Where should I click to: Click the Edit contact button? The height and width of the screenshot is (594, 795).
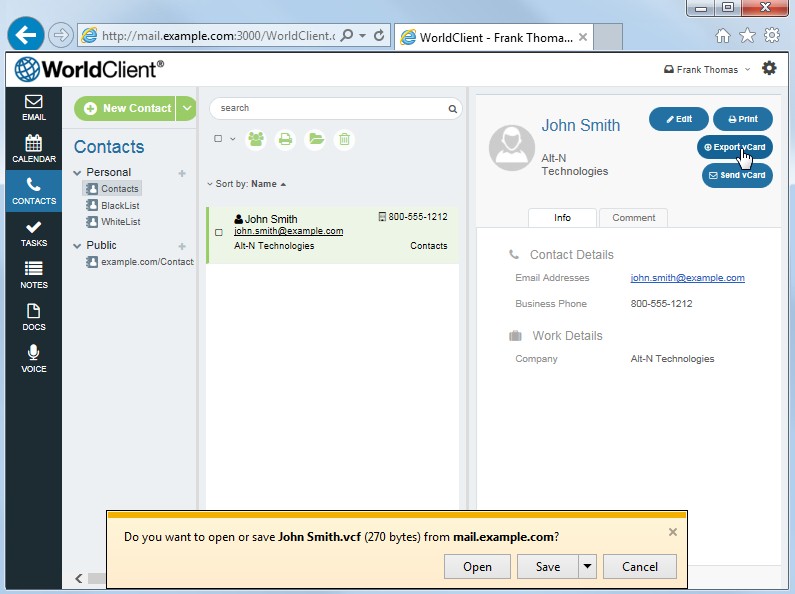point(679,119)
